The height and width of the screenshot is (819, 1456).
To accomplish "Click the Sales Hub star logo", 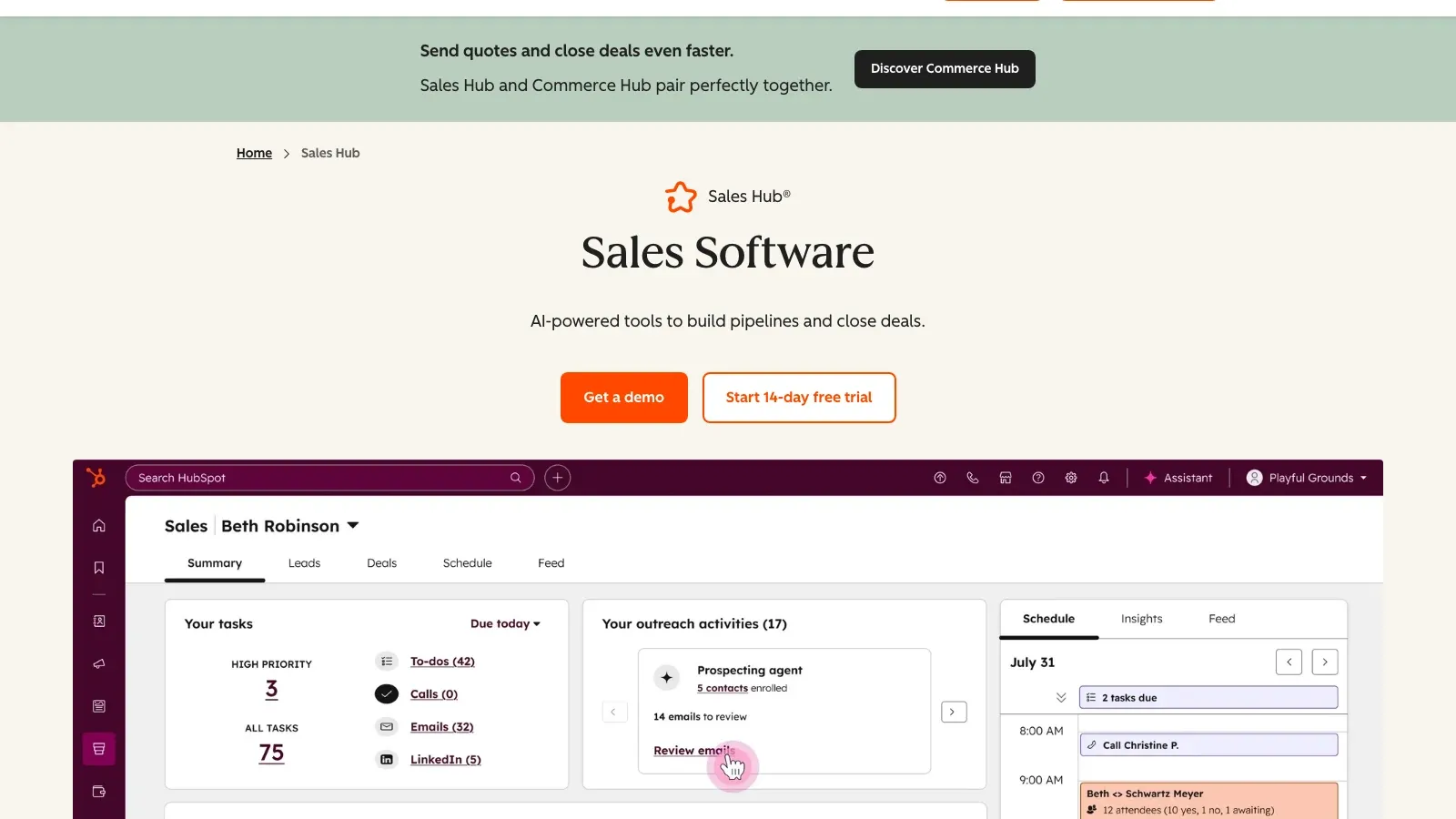I will 681,197.
